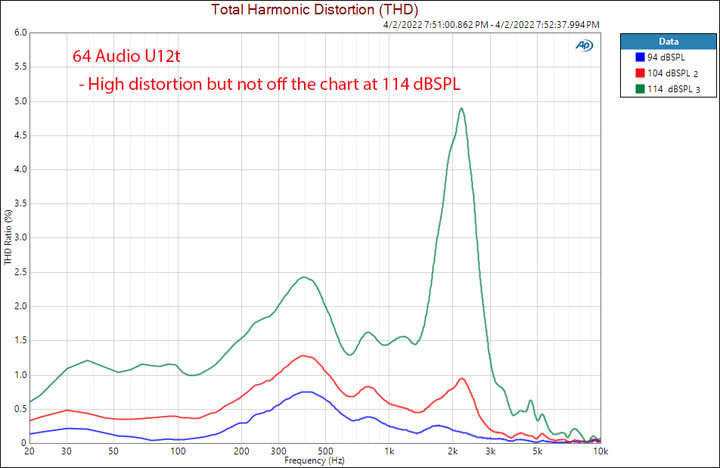The height and width of the screenshot is (468, 720).
Task: Click the measurement timestamp text
Action: click(491, 25)
